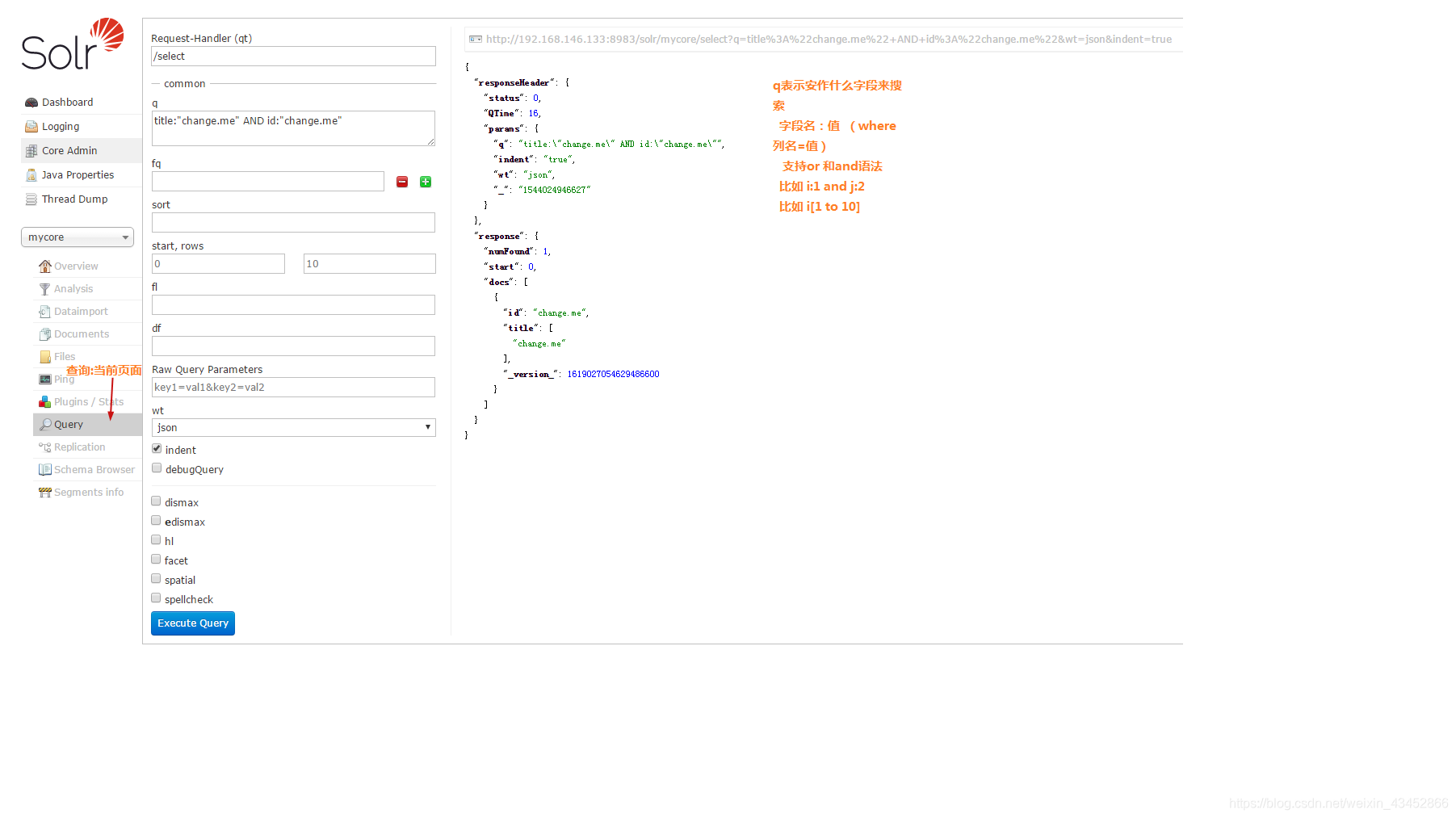This screenshot has height=818, width=1456.
Task: Click the Core Admin icon
Action: coord(31,151)
